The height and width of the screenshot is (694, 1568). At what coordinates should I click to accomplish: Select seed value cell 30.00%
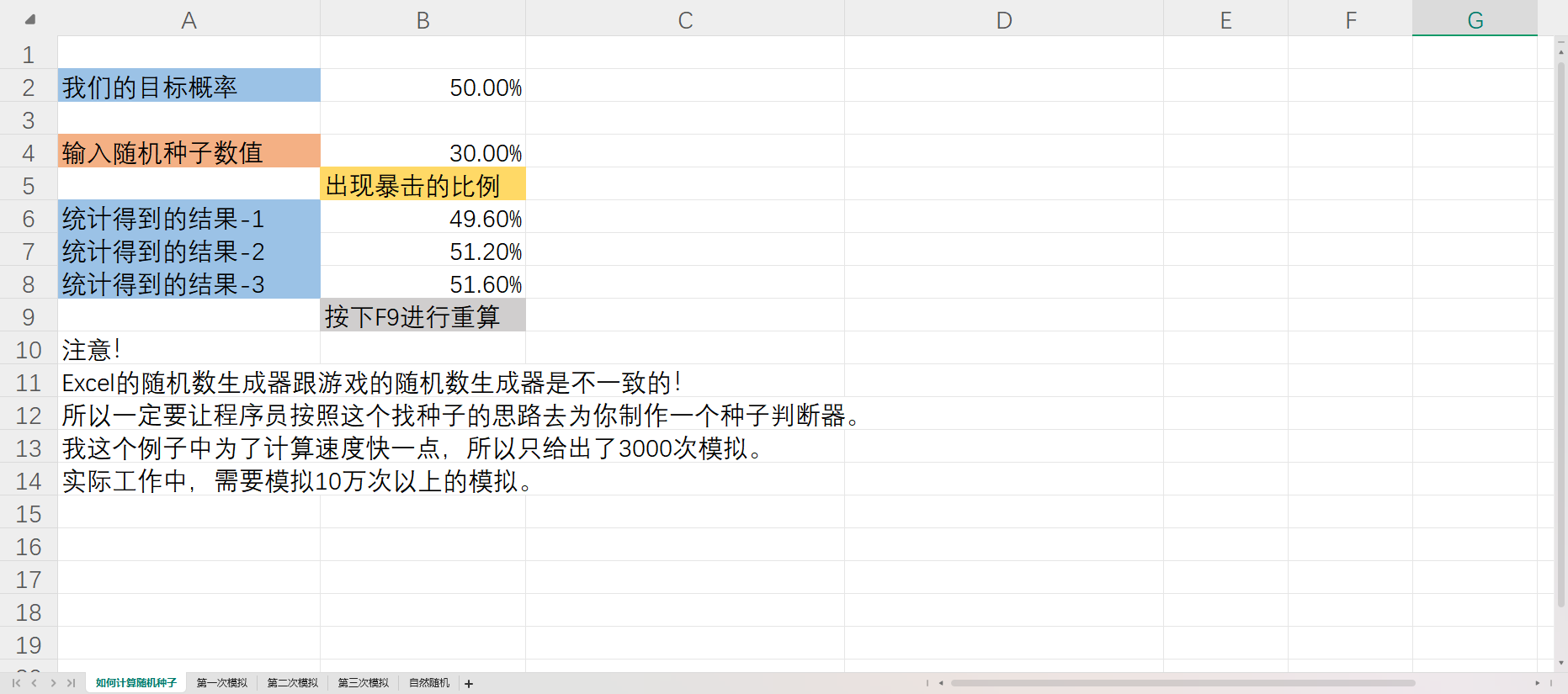pos(423,151)
